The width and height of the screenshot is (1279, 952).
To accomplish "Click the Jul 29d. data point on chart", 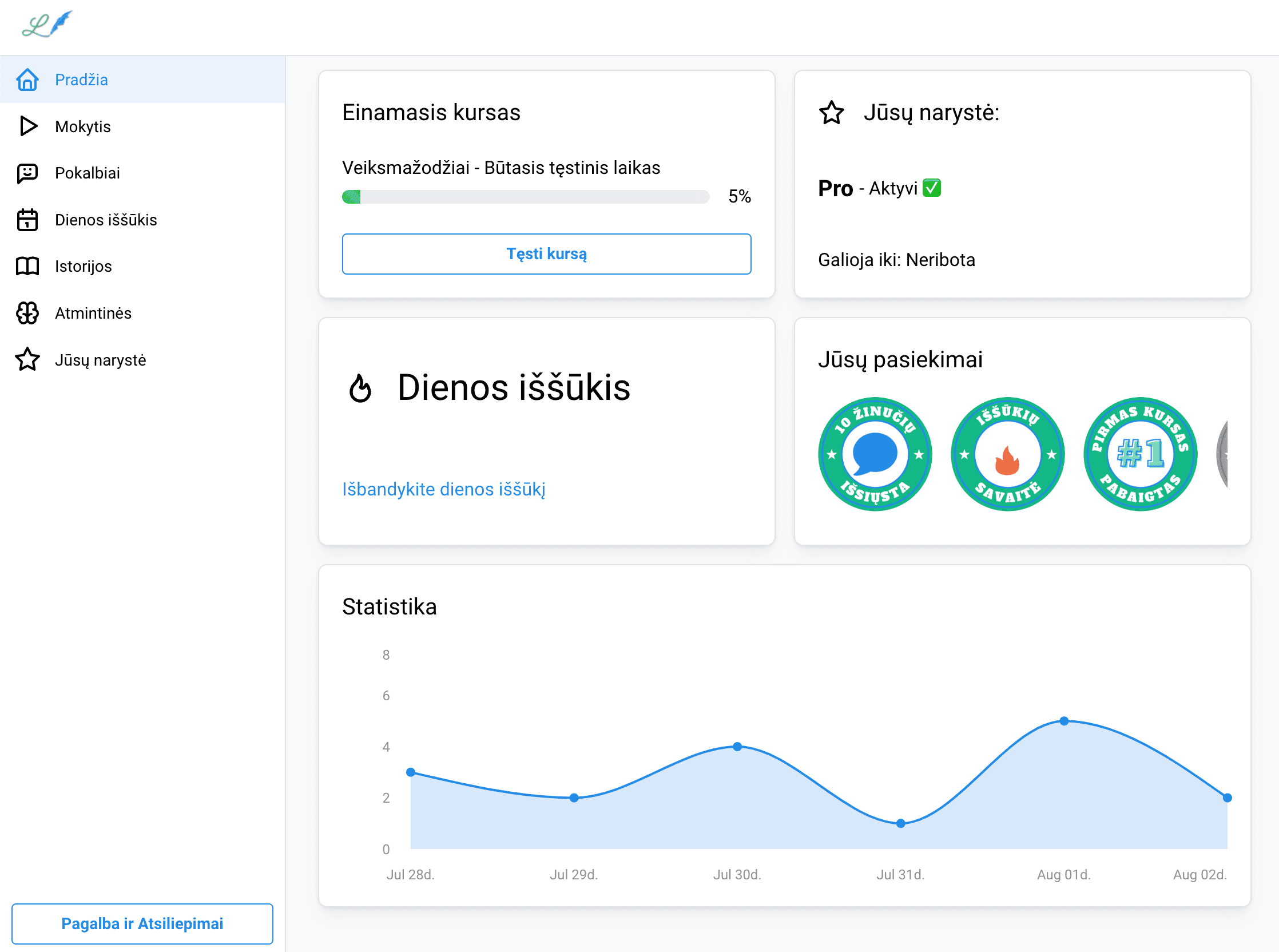I will coord(574,798).
